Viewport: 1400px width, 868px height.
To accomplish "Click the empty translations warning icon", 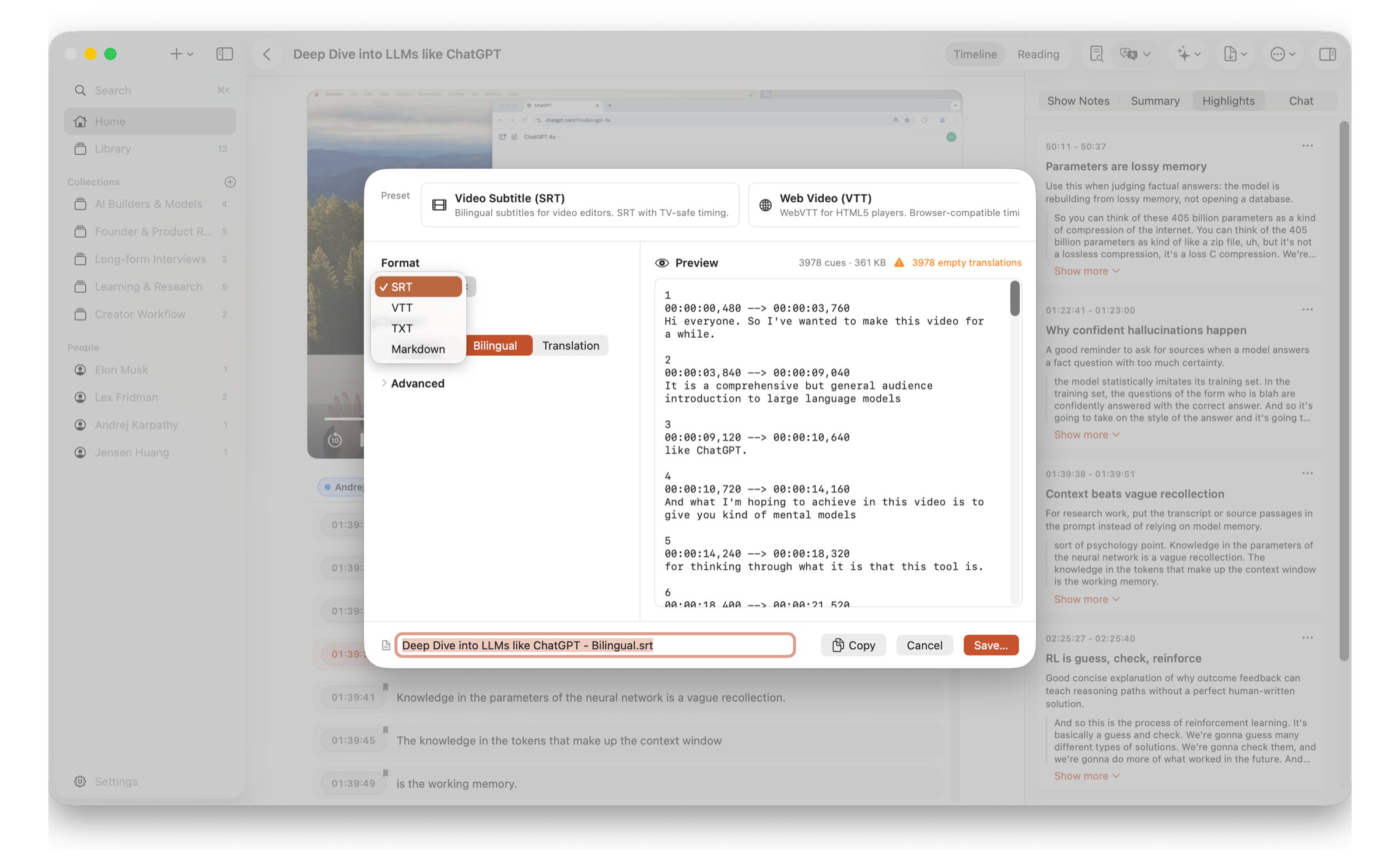I will pos(900,262).
